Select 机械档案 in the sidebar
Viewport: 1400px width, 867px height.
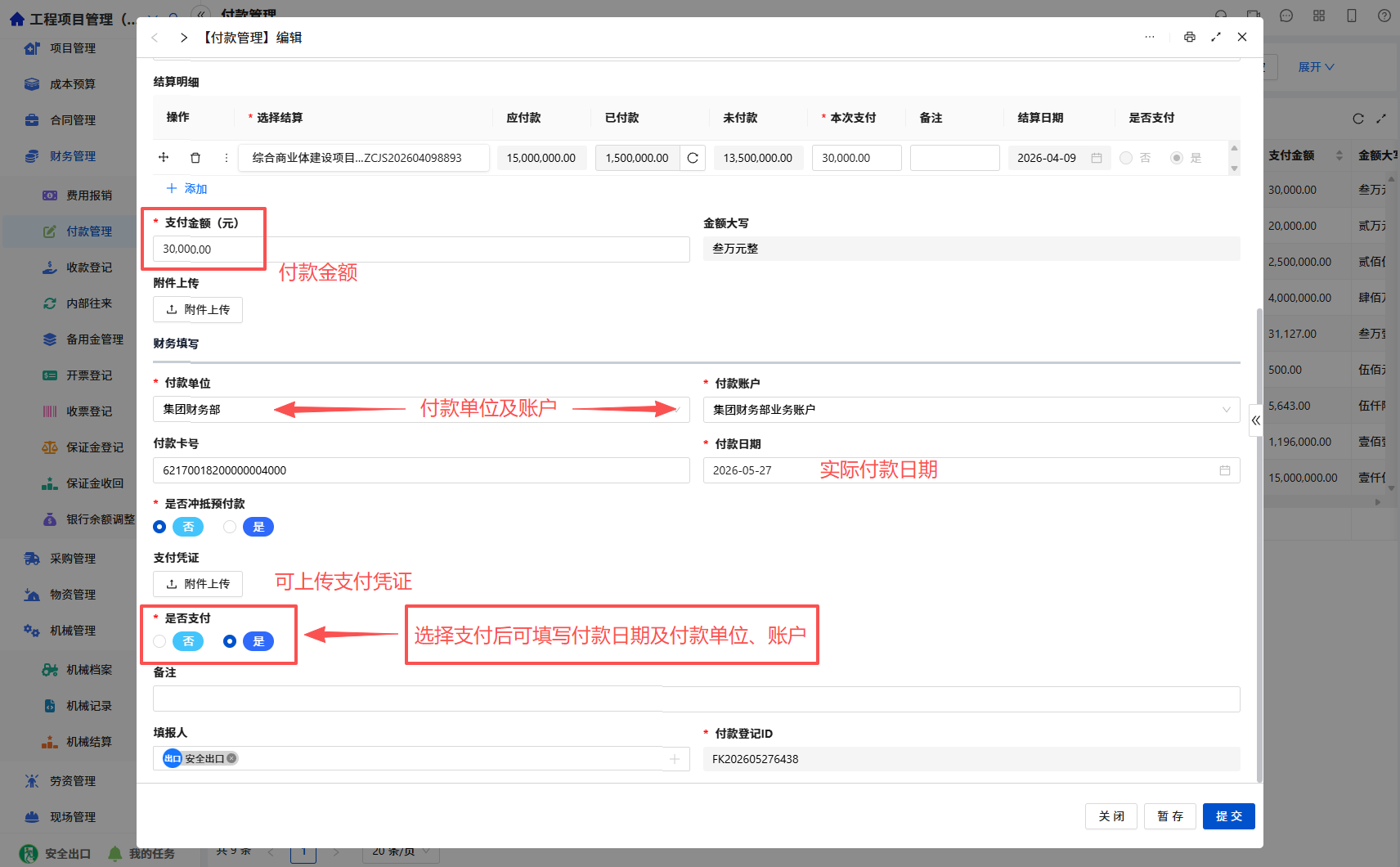(88, 670)
